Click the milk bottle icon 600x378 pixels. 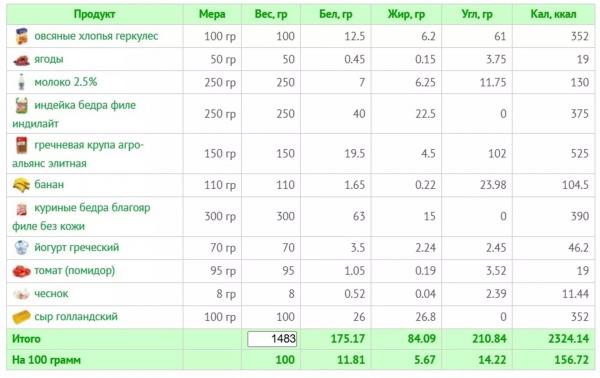tap(21, 82)
